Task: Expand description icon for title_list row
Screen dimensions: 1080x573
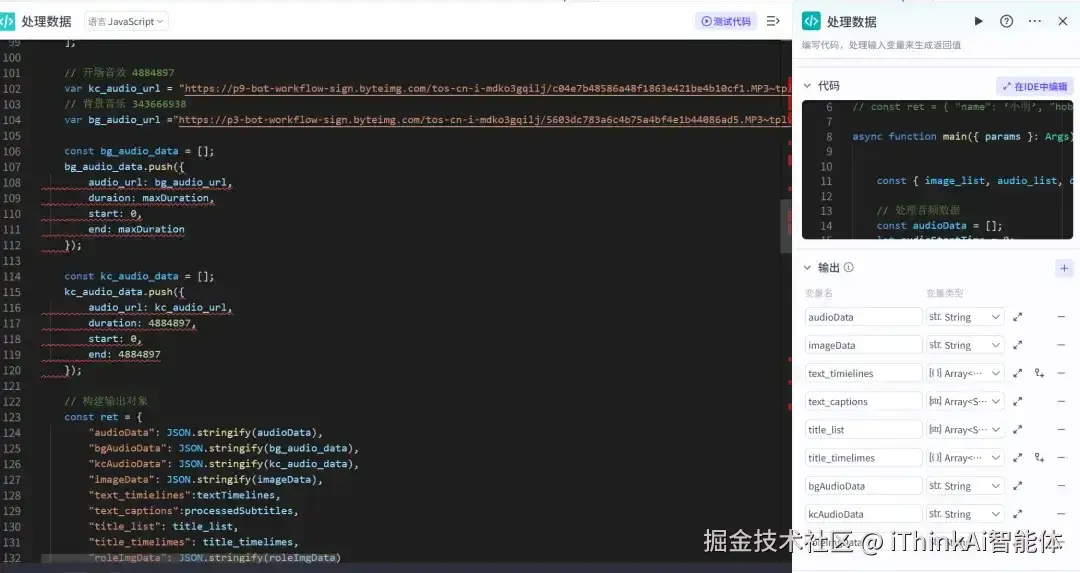Action: (x=1017, y=430)
